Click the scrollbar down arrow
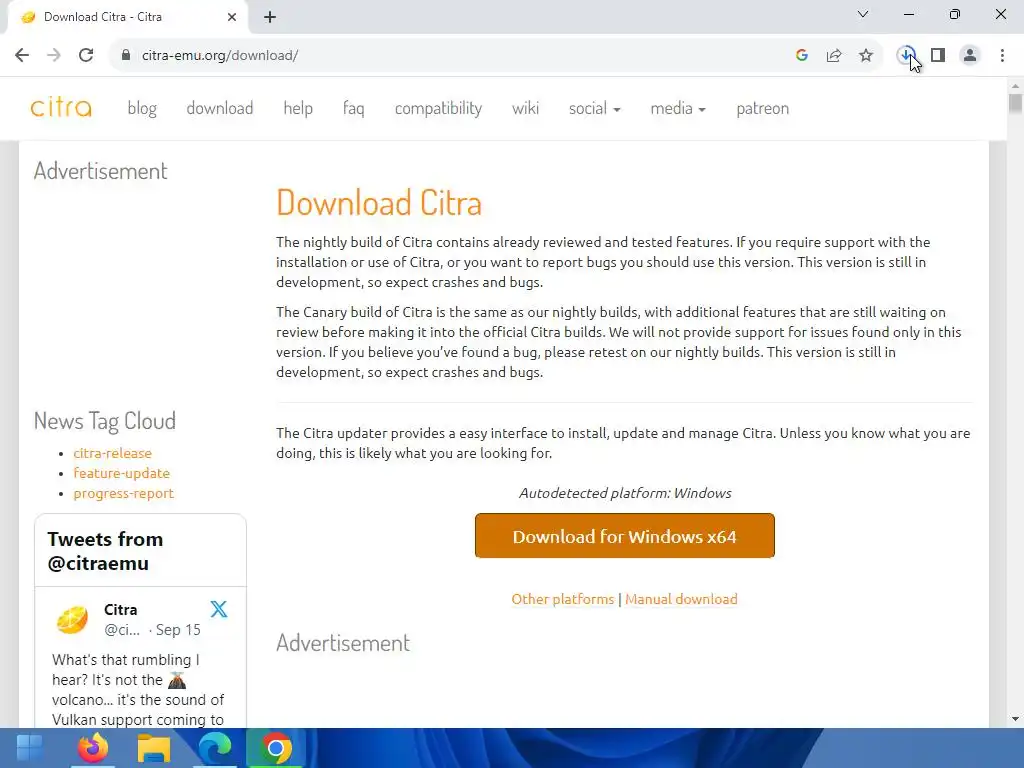The image size is (1024, 768). [1015, 719]
